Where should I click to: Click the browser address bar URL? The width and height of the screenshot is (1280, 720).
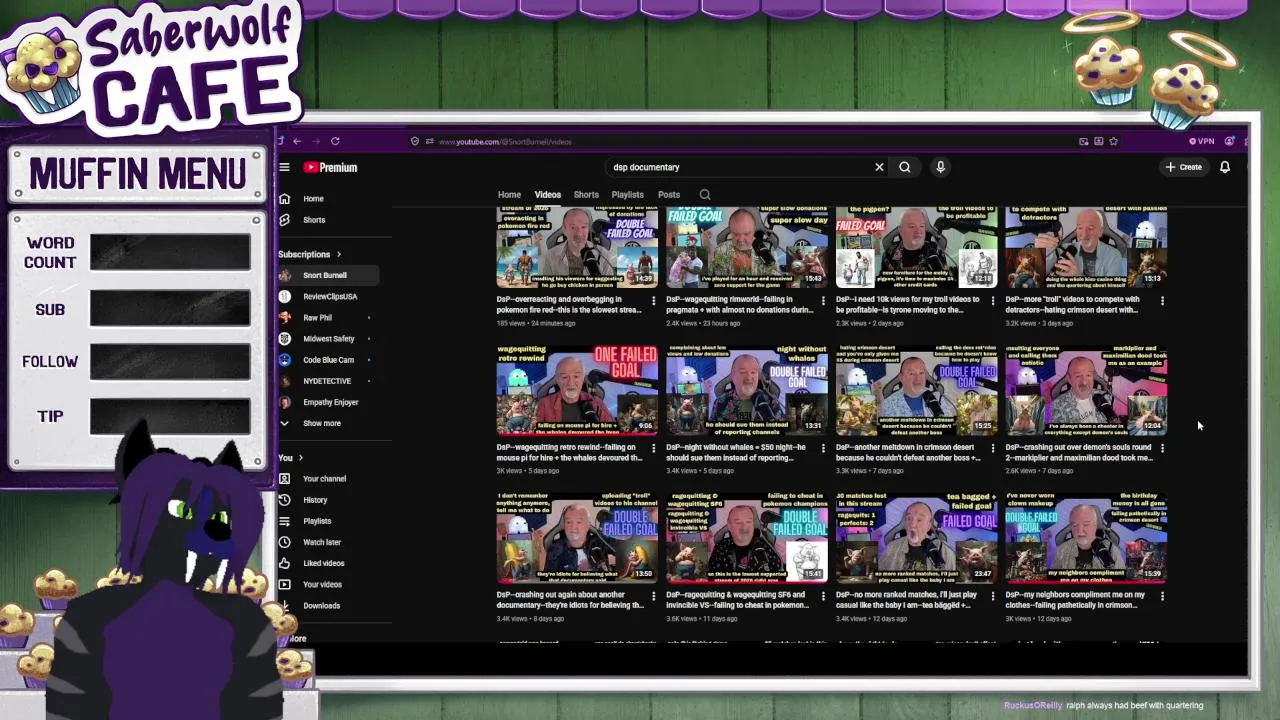pyautogui.click(x=505, y=141)
